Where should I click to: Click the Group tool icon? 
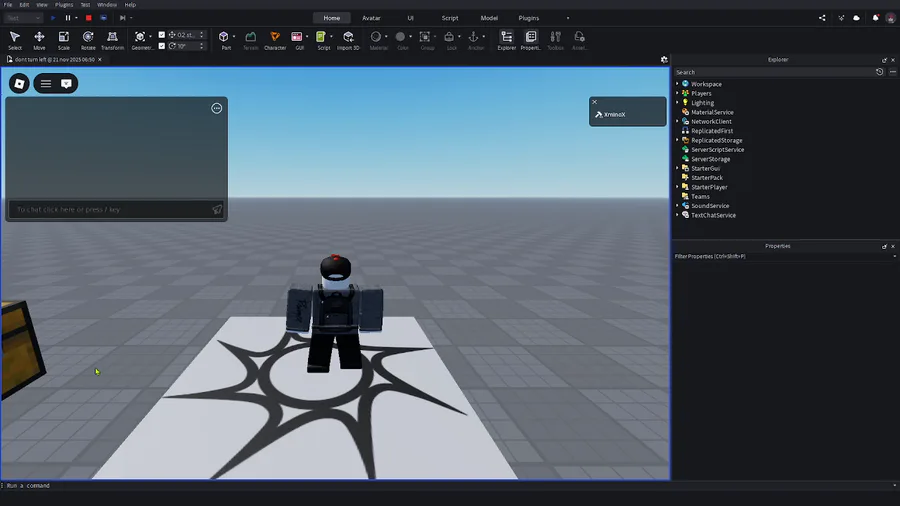tap(425, 37)
